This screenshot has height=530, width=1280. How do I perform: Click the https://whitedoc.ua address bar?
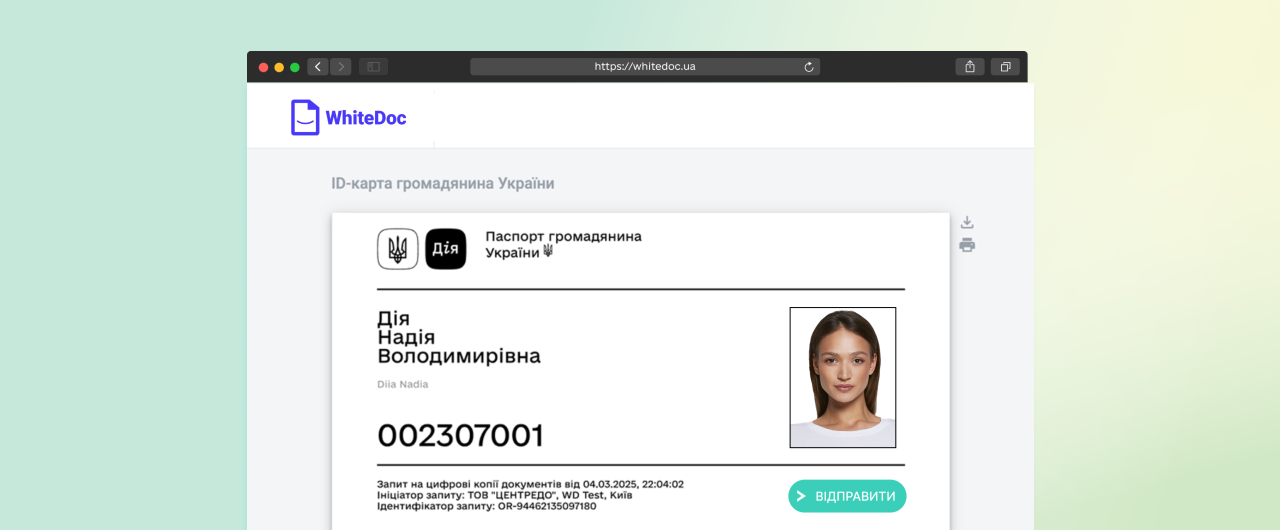pos(645,67)
